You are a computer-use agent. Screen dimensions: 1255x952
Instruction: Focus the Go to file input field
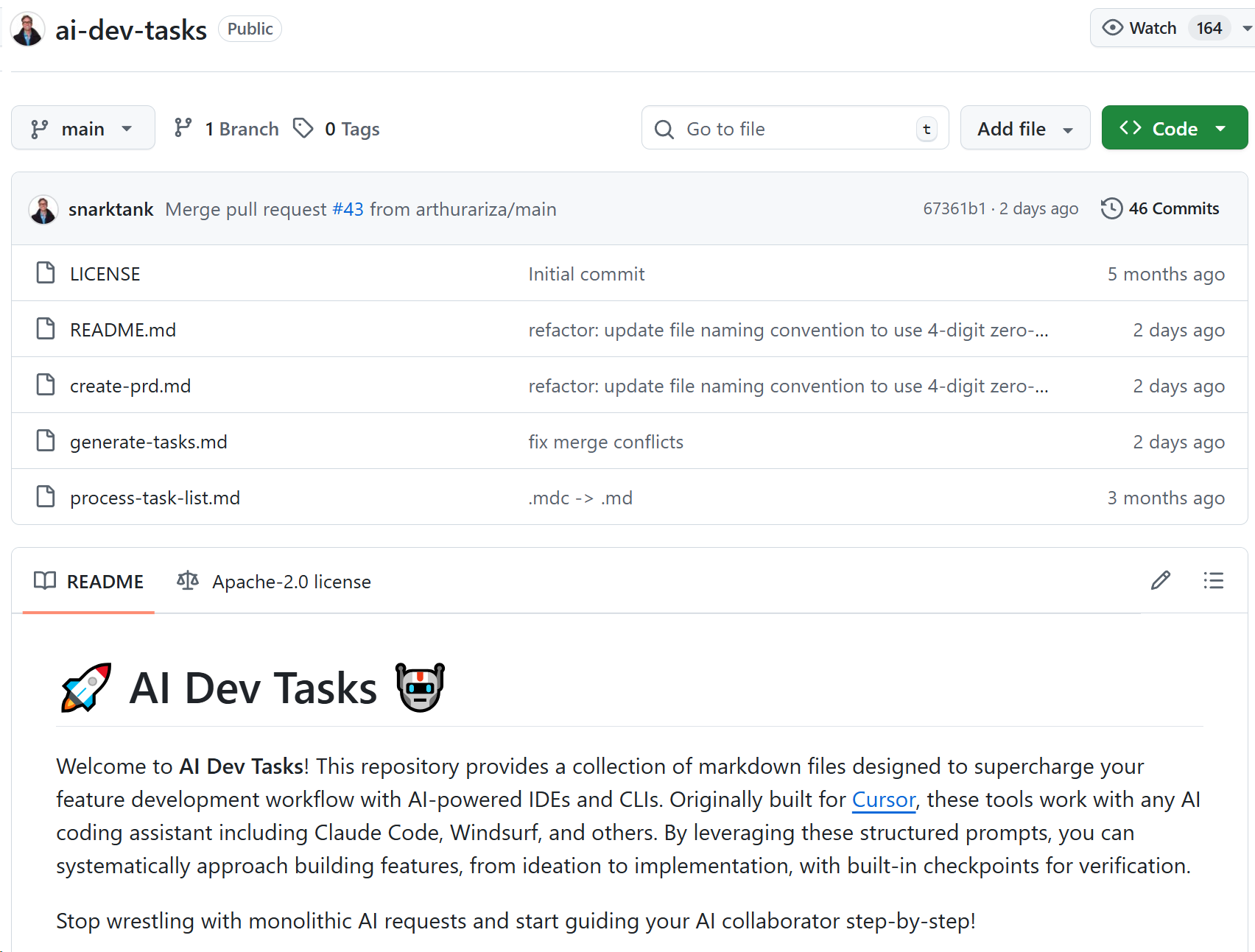(795, 128)
